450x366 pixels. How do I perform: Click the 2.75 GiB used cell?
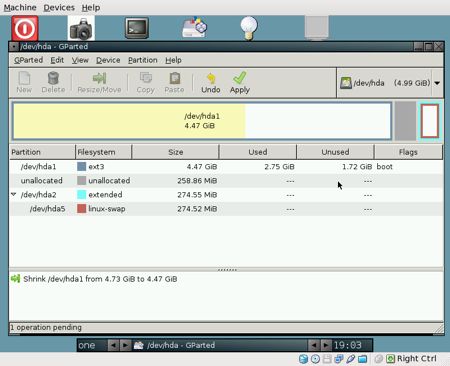[x=279, y=166]
